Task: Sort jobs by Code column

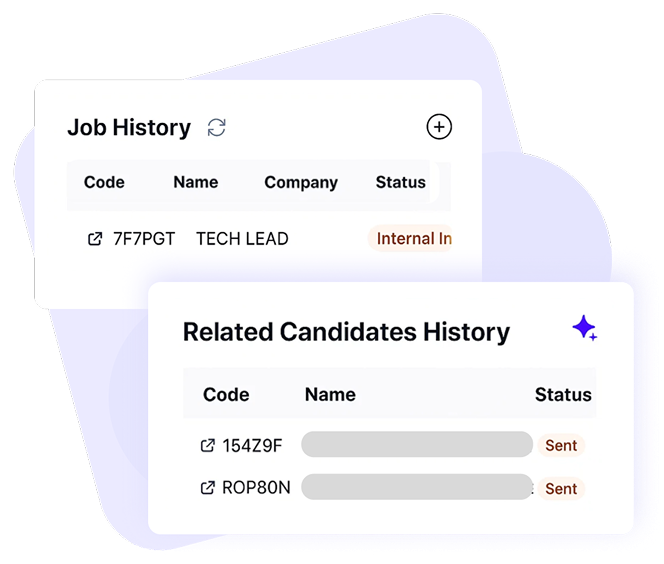Action: click(104, 182)
